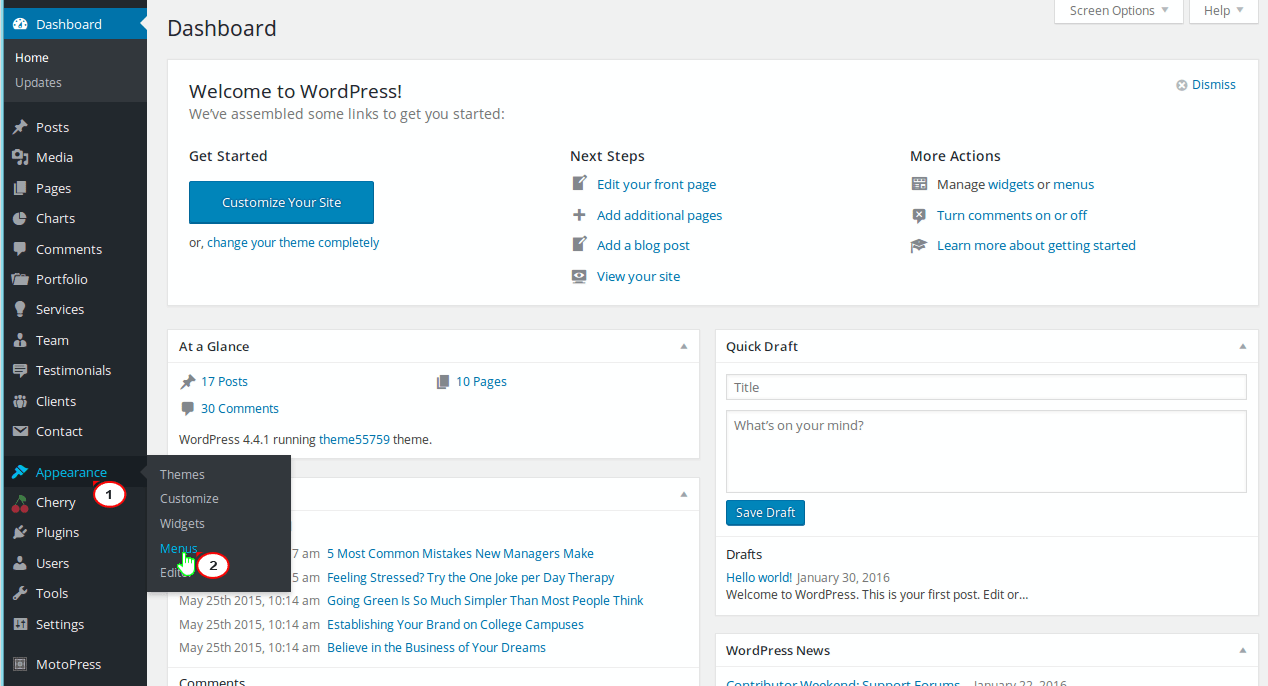Collapse the At a Glance panel
Viewport: 1268px width, 686px height.
tap(683, 346)
